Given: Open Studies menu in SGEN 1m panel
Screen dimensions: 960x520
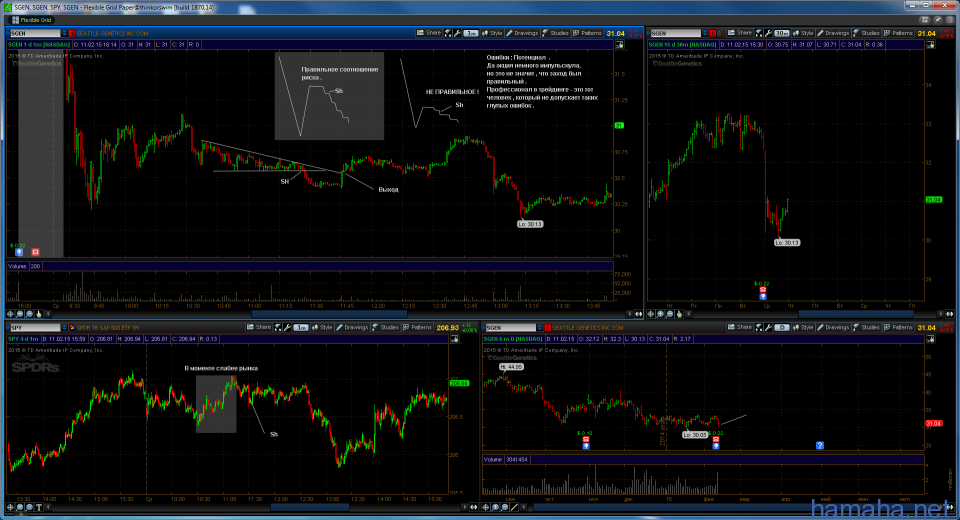Looking at the screenshot, I should pyautogui.click(x=555, y=33).
